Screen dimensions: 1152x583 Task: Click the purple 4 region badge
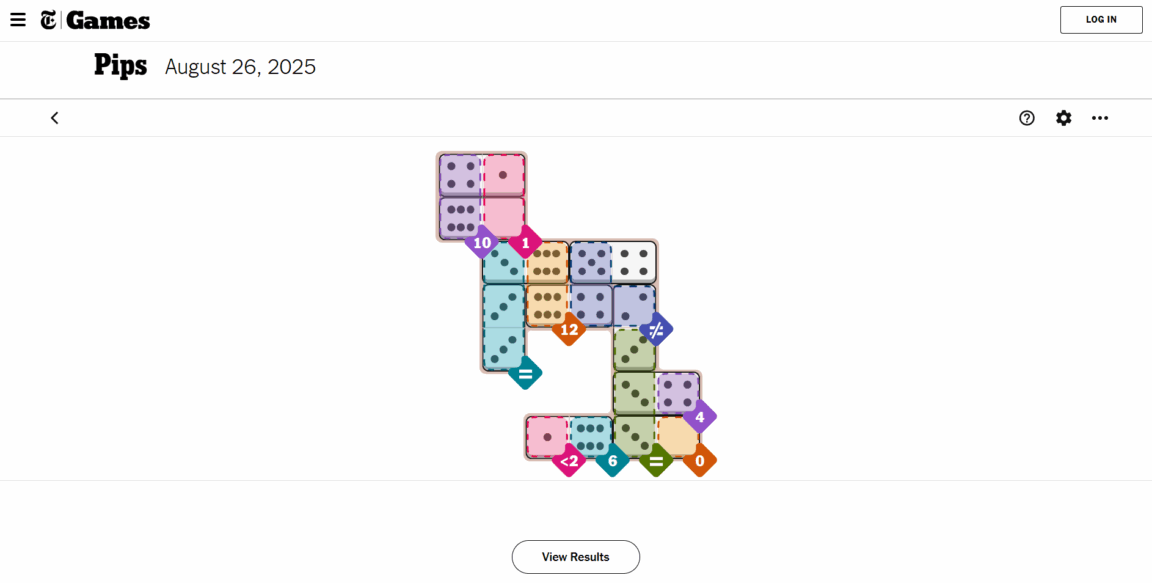pyautogui.click(x=699, y=417)
